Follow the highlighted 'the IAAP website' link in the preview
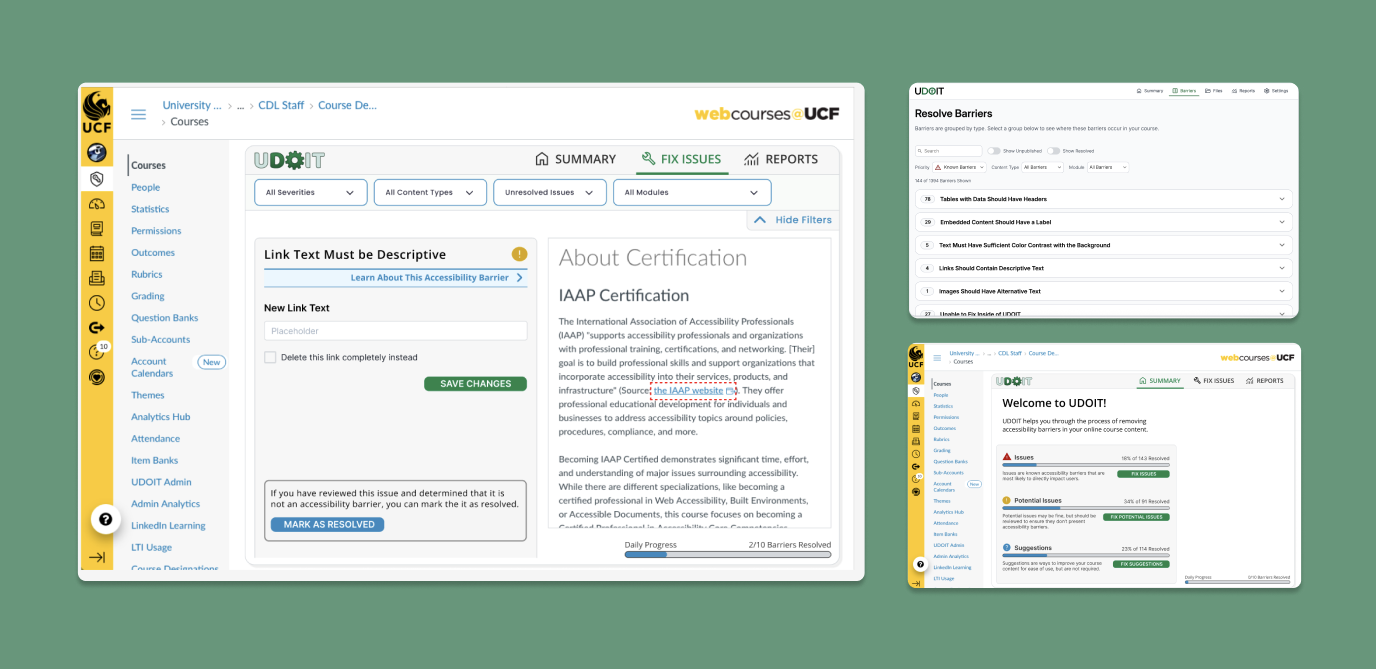 coord(689,391)
